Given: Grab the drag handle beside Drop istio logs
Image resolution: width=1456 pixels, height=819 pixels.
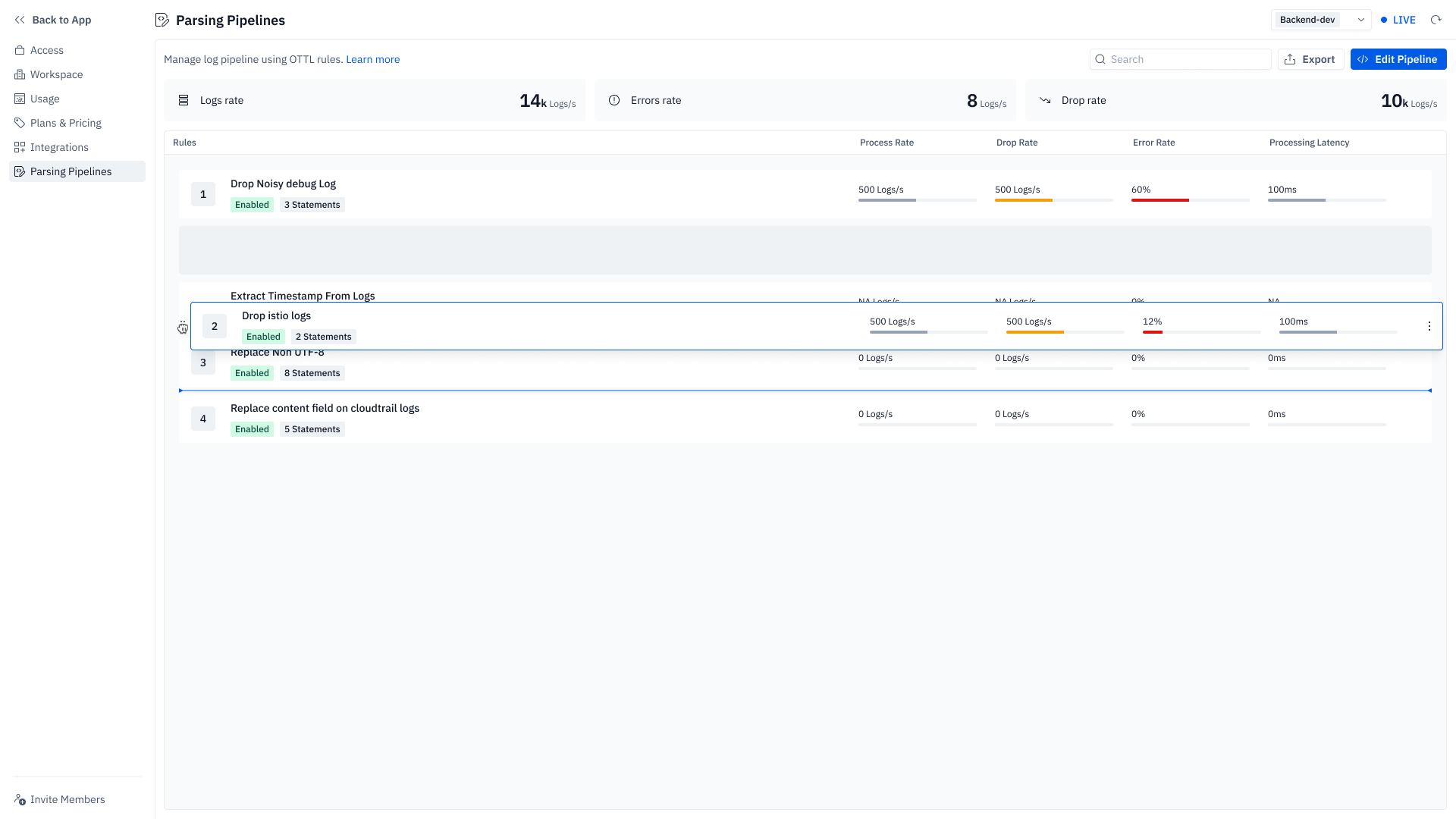Looking at the screenshot, I should click(183, 327).
